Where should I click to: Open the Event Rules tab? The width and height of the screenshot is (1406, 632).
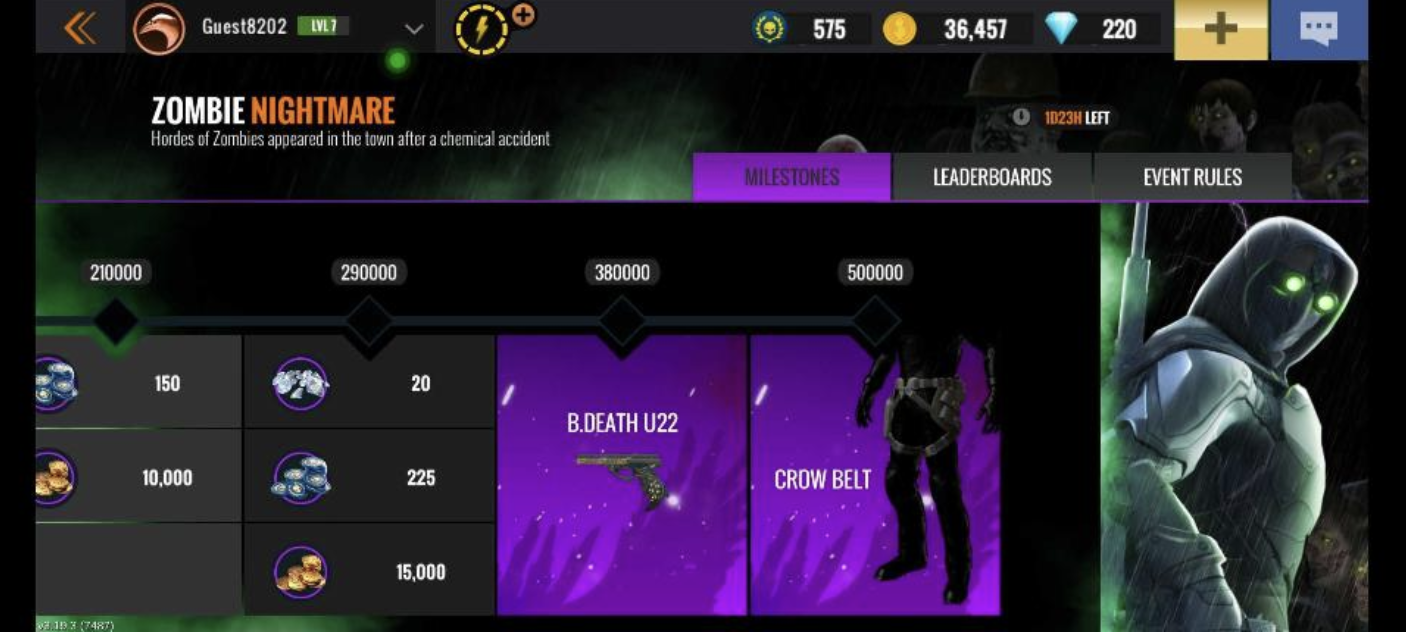[1192, 177]
